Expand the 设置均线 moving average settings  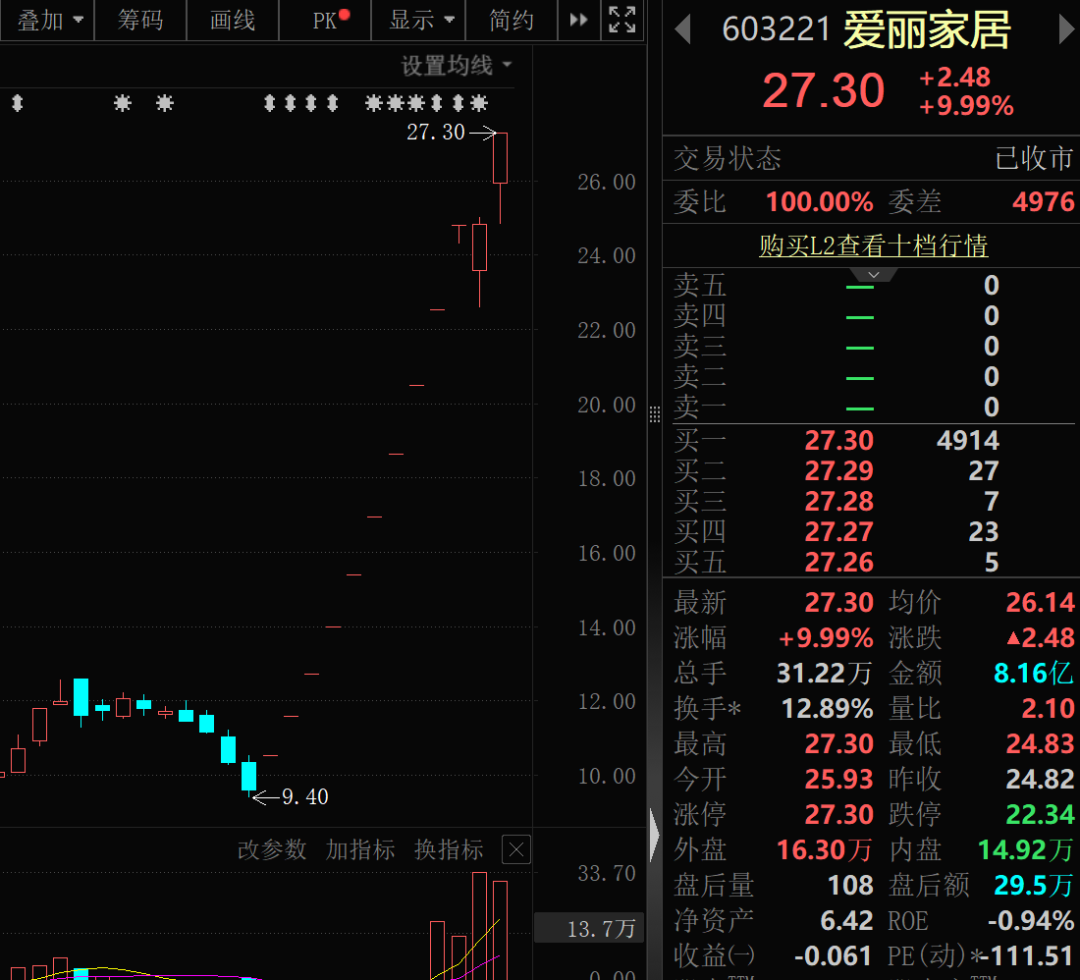click(456, 66)
